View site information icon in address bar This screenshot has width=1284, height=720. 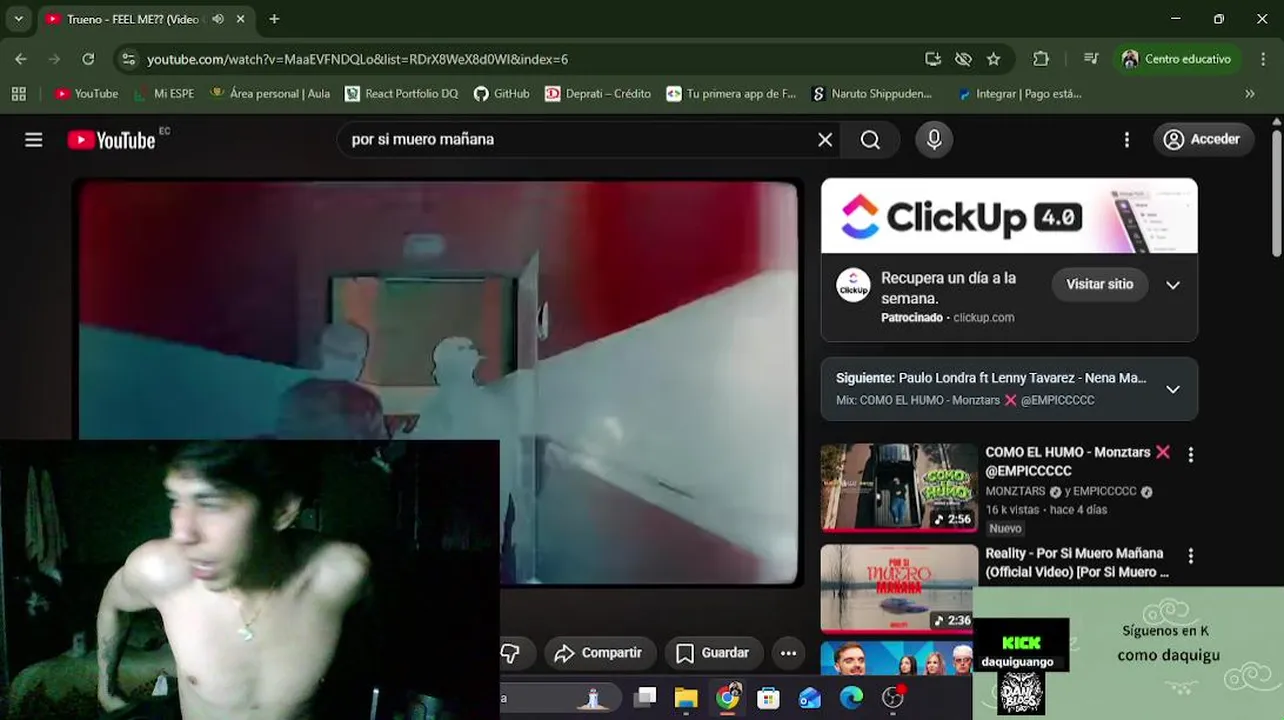[128, 59]
